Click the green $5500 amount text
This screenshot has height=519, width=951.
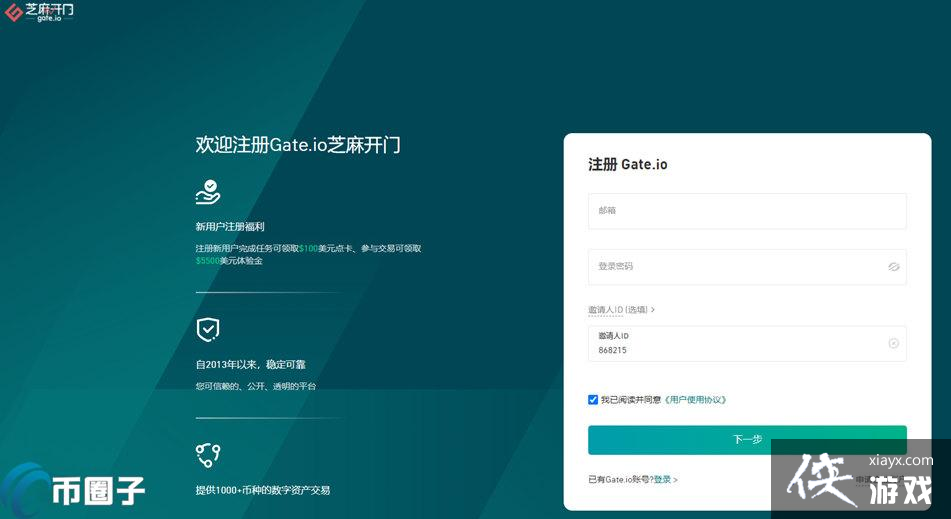tap(207, 261)
